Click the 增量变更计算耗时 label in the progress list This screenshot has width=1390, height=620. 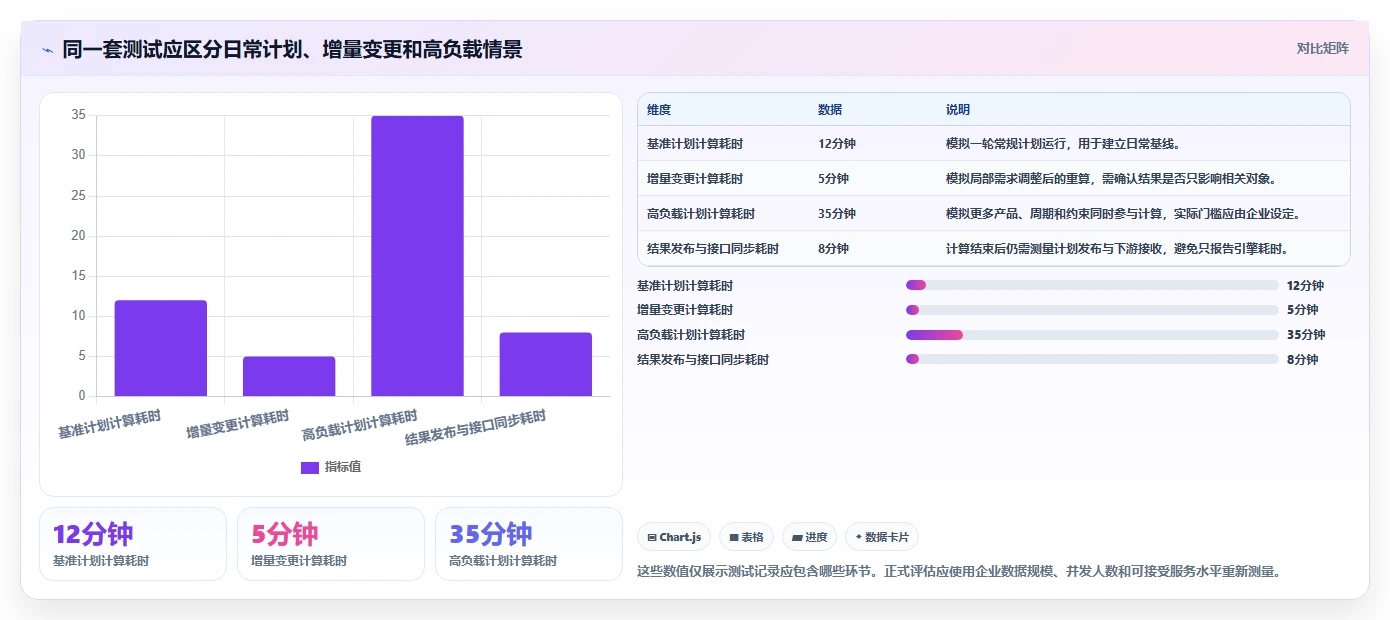pyautogui.click(x=685, y=310)
